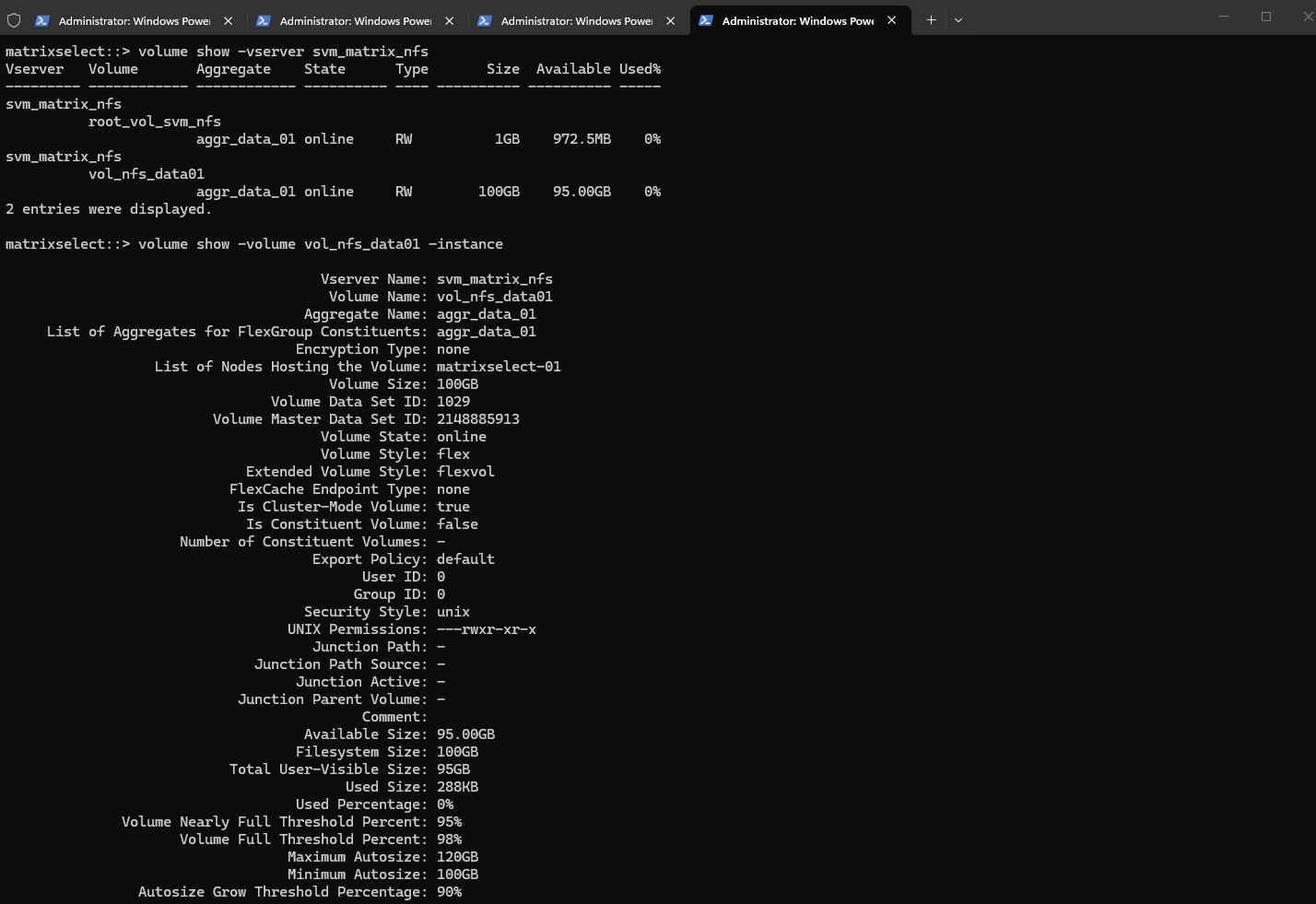Image resolution: width=1316 pixels, height=904 pixels.
Task: Switch to the third Administrator PowerShell tab
Action: (x=576, y=20)
